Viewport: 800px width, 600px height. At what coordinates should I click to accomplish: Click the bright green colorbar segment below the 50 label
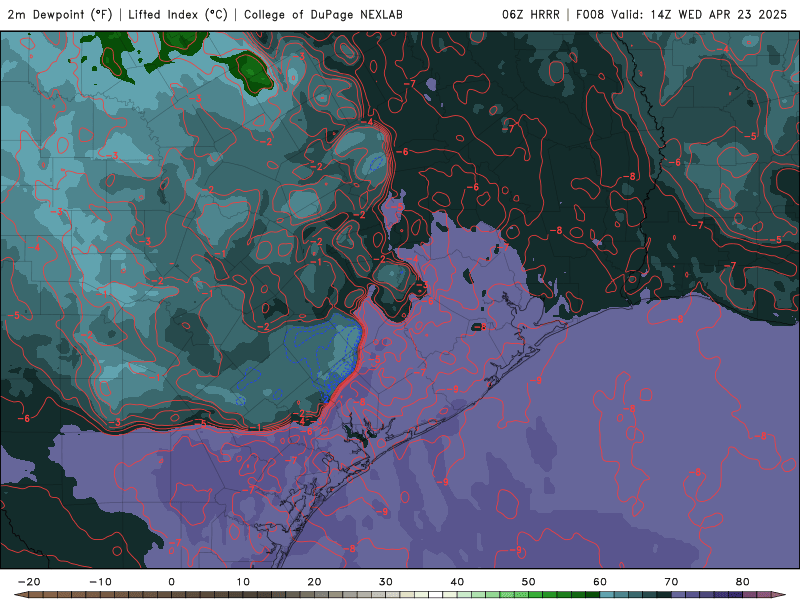pos(536,595)
